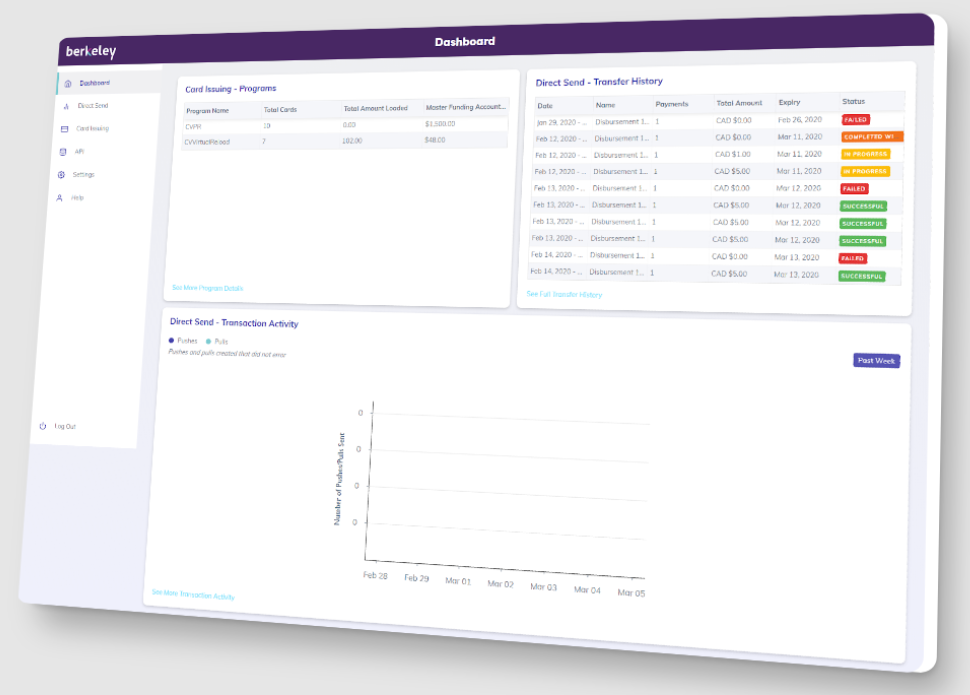
Task: Select the CVVirtualReload program row
Action: [345, 141]
